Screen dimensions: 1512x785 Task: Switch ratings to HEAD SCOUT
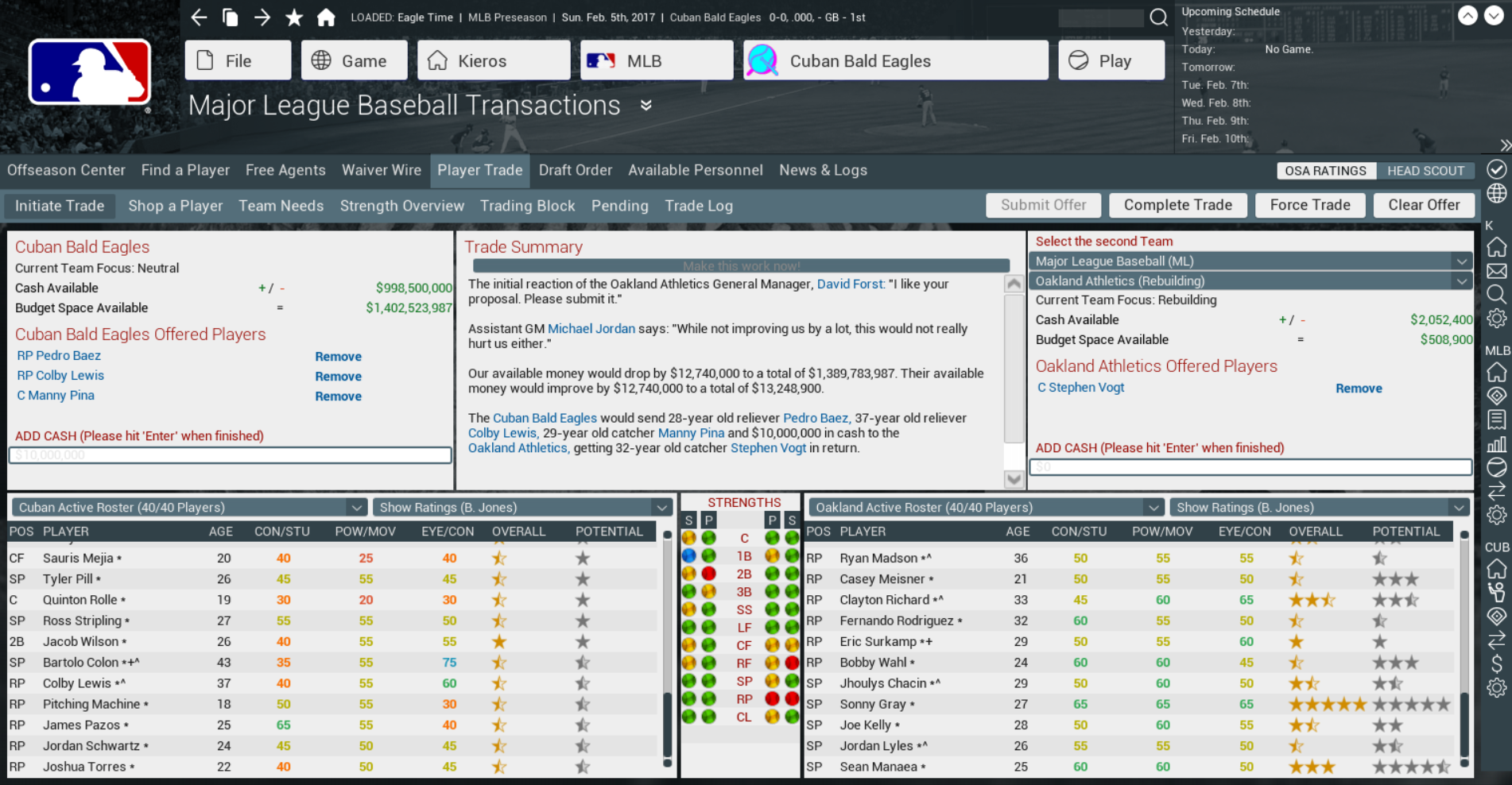pos(1425,171)
